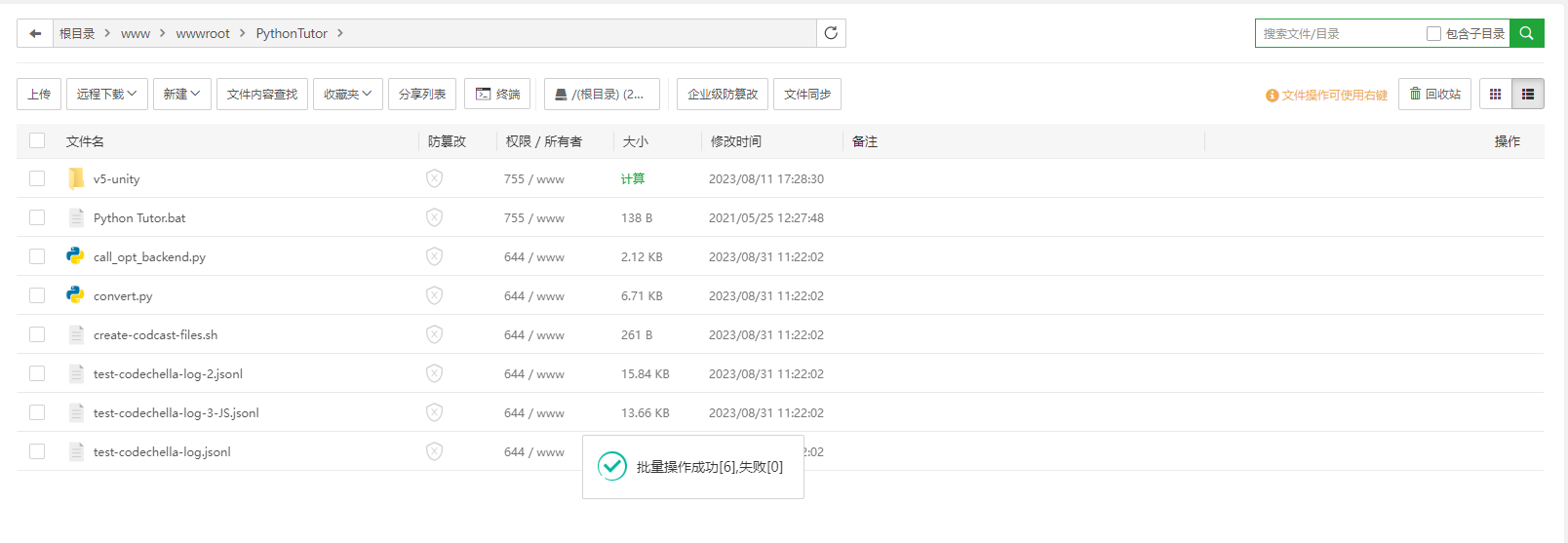The image size is (1568, 543).
Task: Toggle the select-all checkbox in header
Action: coord(37,140)
